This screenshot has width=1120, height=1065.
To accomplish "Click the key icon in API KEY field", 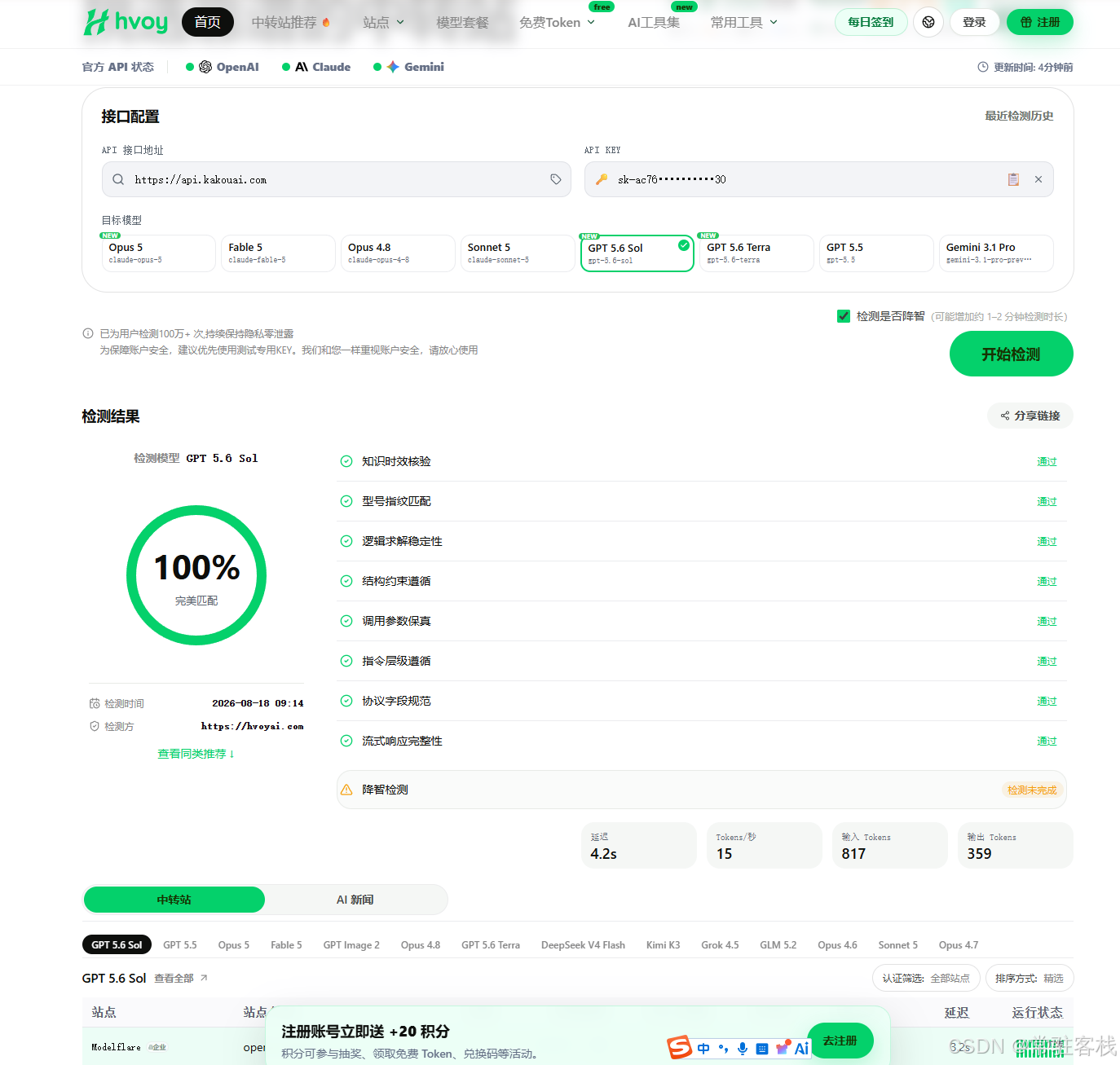I will (x=602, y=179).
